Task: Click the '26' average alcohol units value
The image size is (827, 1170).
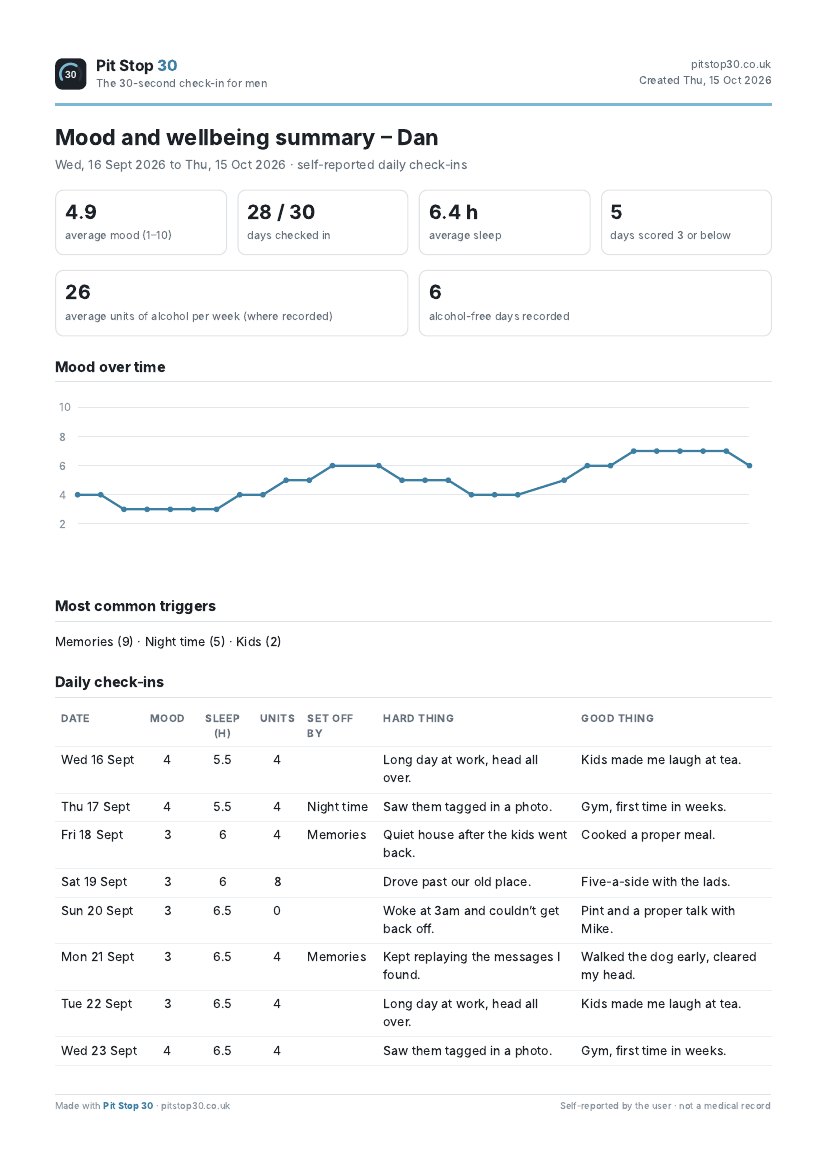Action: tap(78, 292)
